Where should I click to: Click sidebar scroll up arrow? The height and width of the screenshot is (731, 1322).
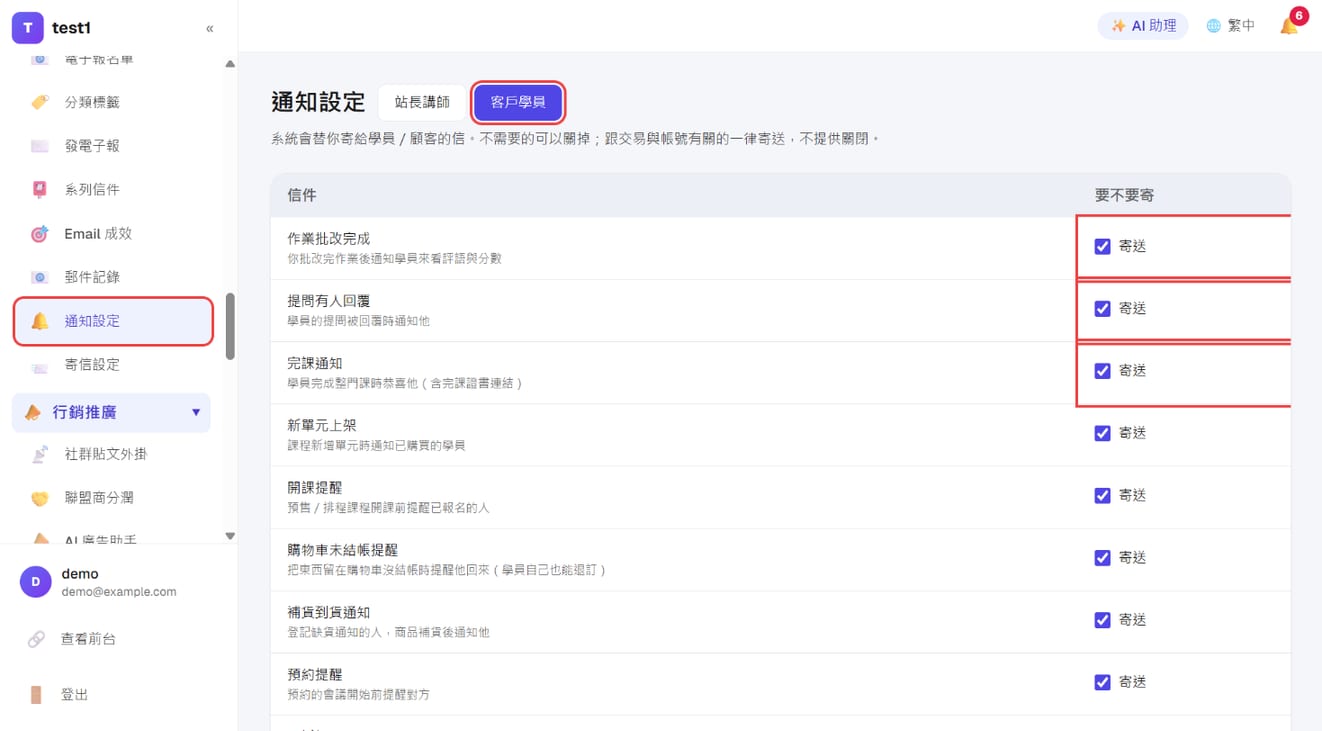[x=230, y=64]
